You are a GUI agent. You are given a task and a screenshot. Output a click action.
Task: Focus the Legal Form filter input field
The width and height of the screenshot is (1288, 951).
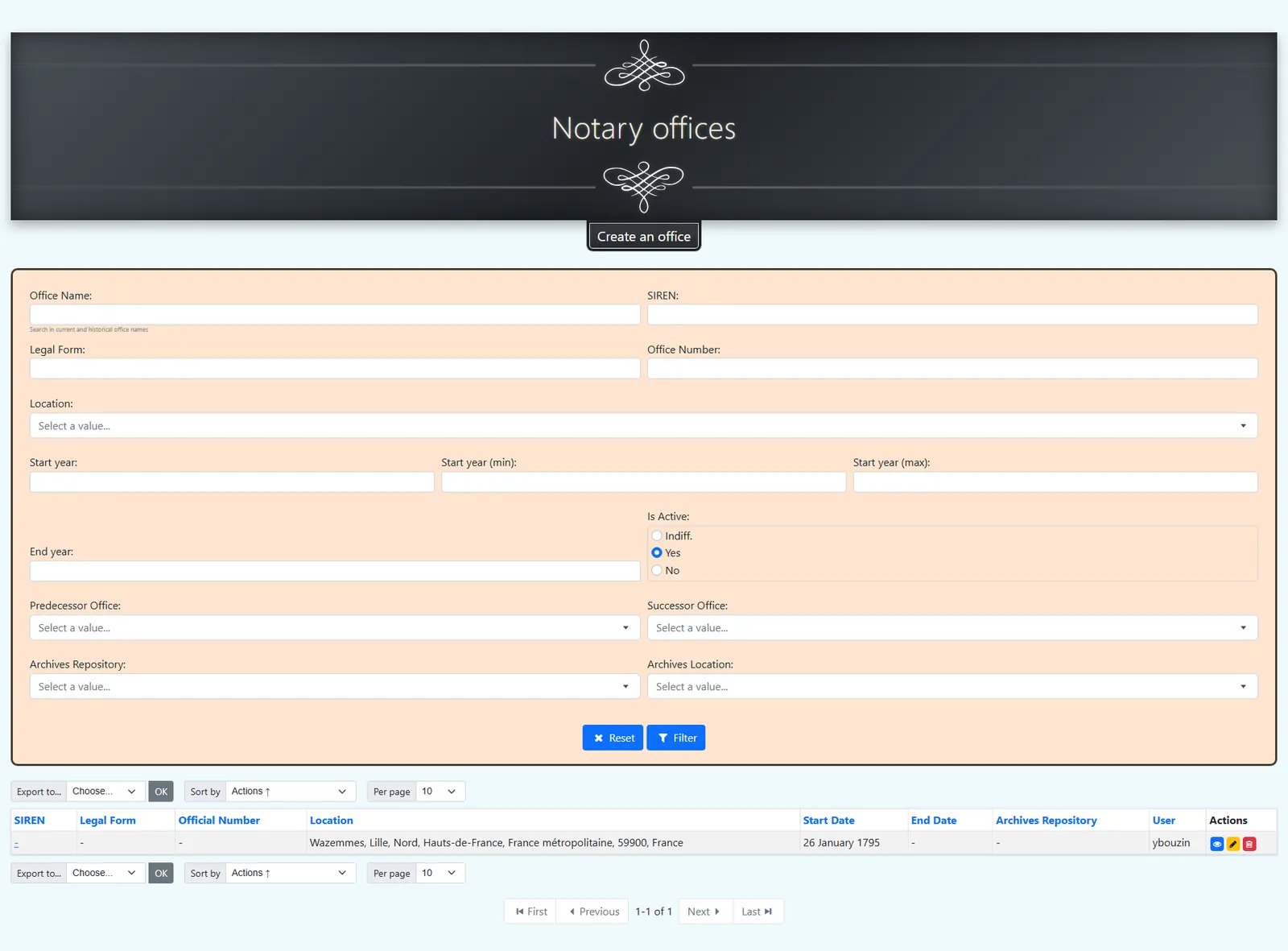(335, 368)
